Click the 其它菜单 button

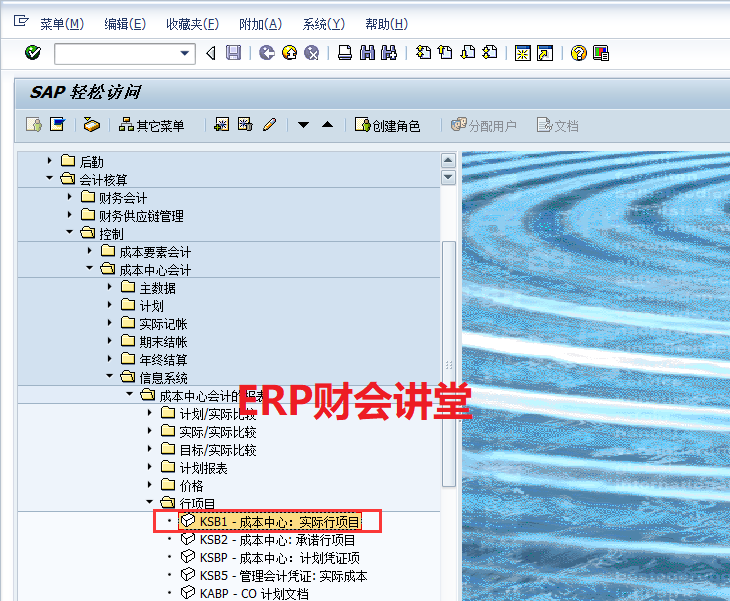(x=152, y=125)
